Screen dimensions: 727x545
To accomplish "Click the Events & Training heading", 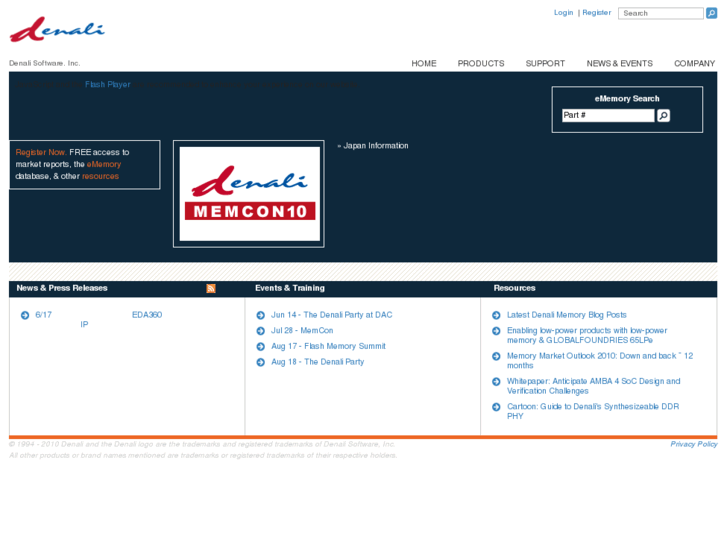I will coord(290,288).
